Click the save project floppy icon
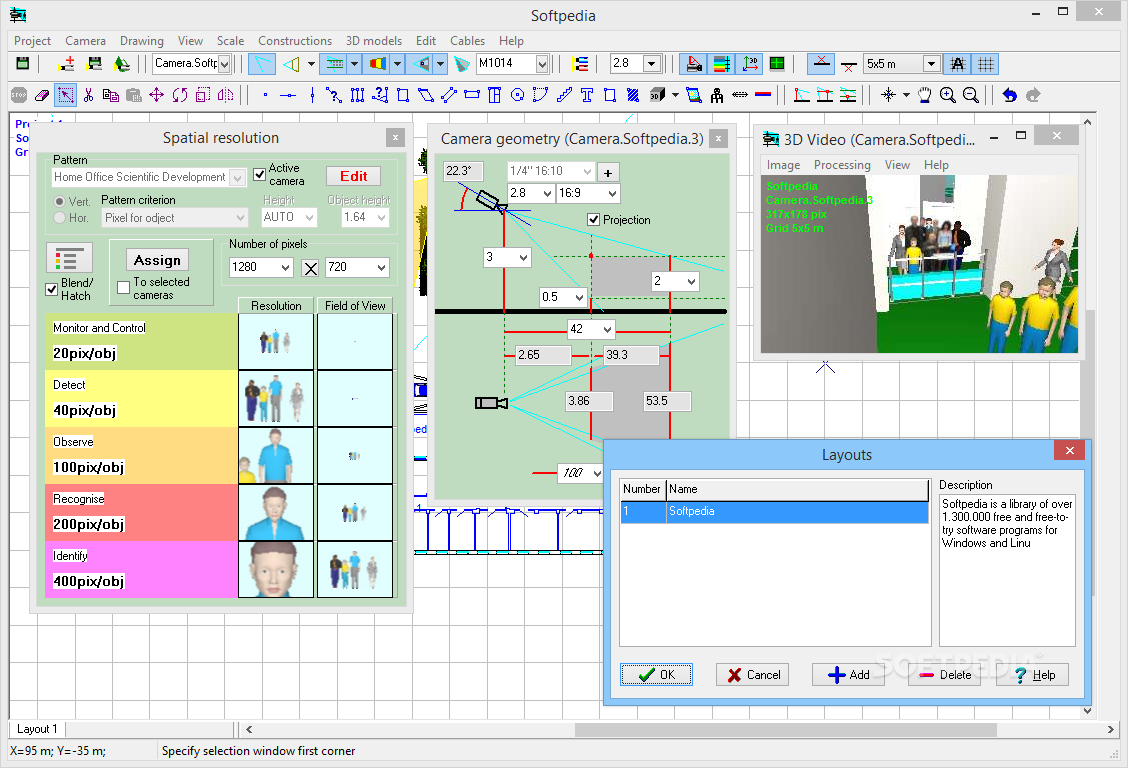The image size is (1128, 768). 22,63
